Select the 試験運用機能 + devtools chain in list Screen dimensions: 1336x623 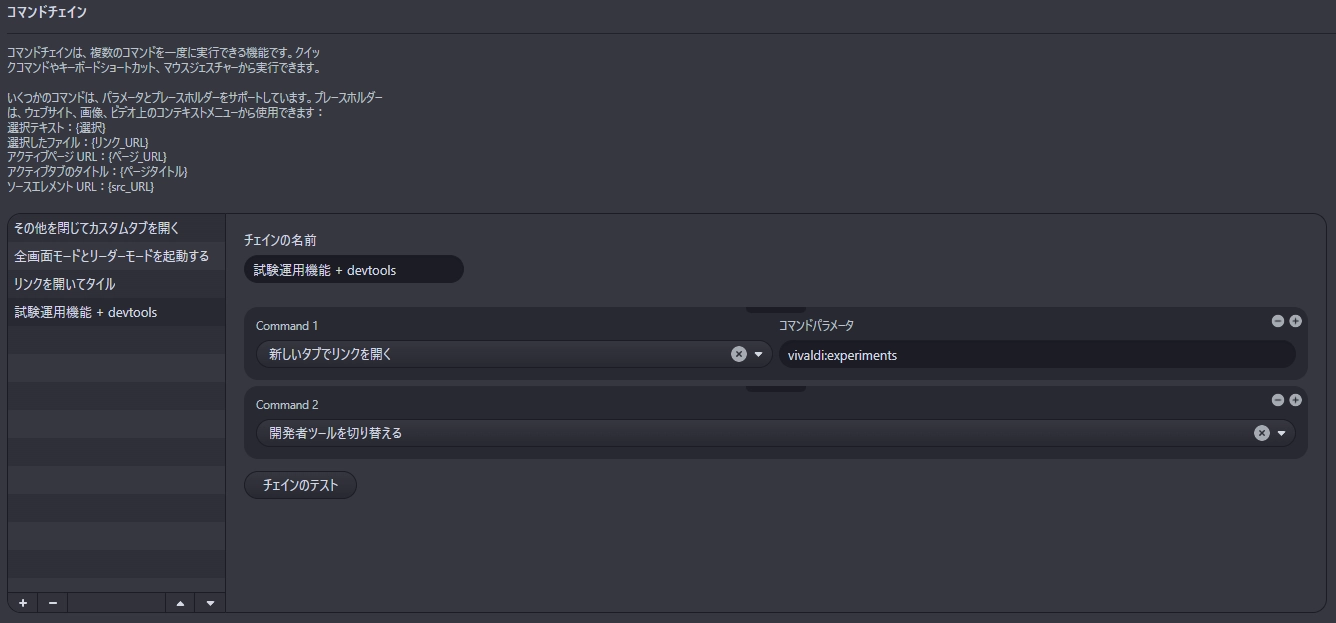(x=117, y=312)
